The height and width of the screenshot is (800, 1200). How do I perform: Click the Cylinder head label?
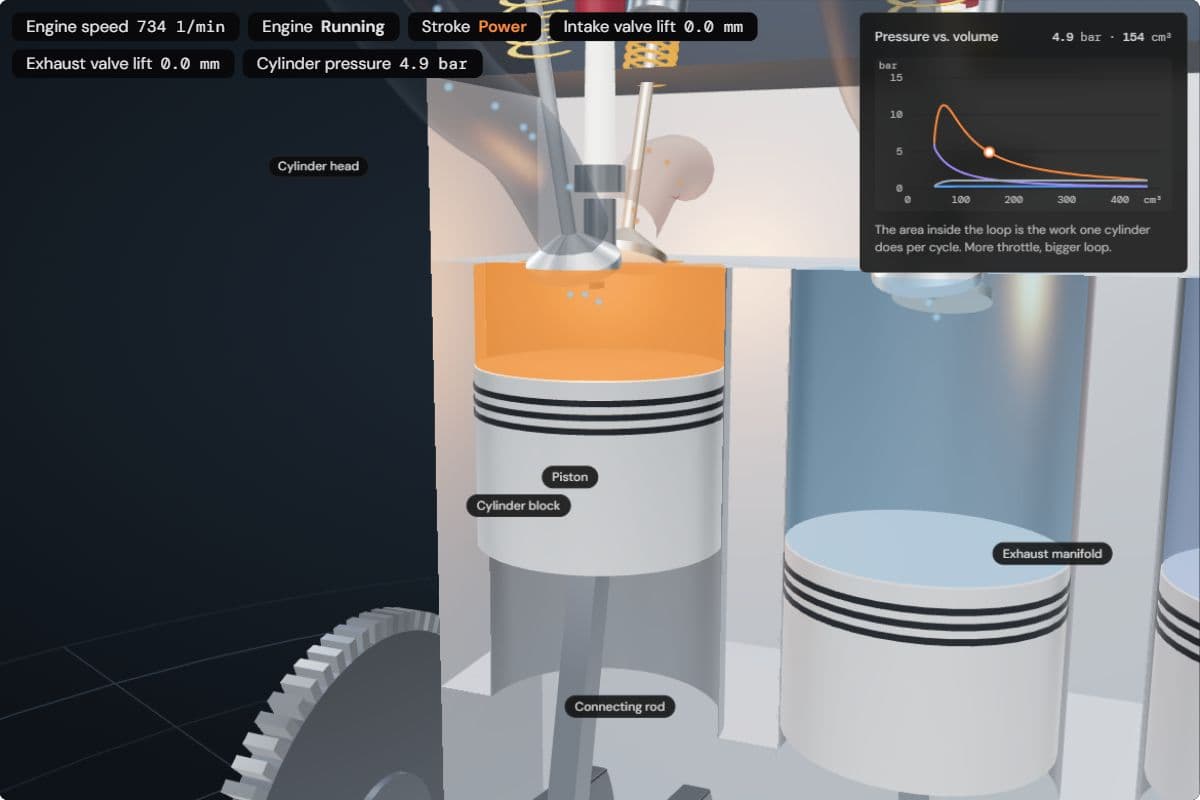coord(318,166)
